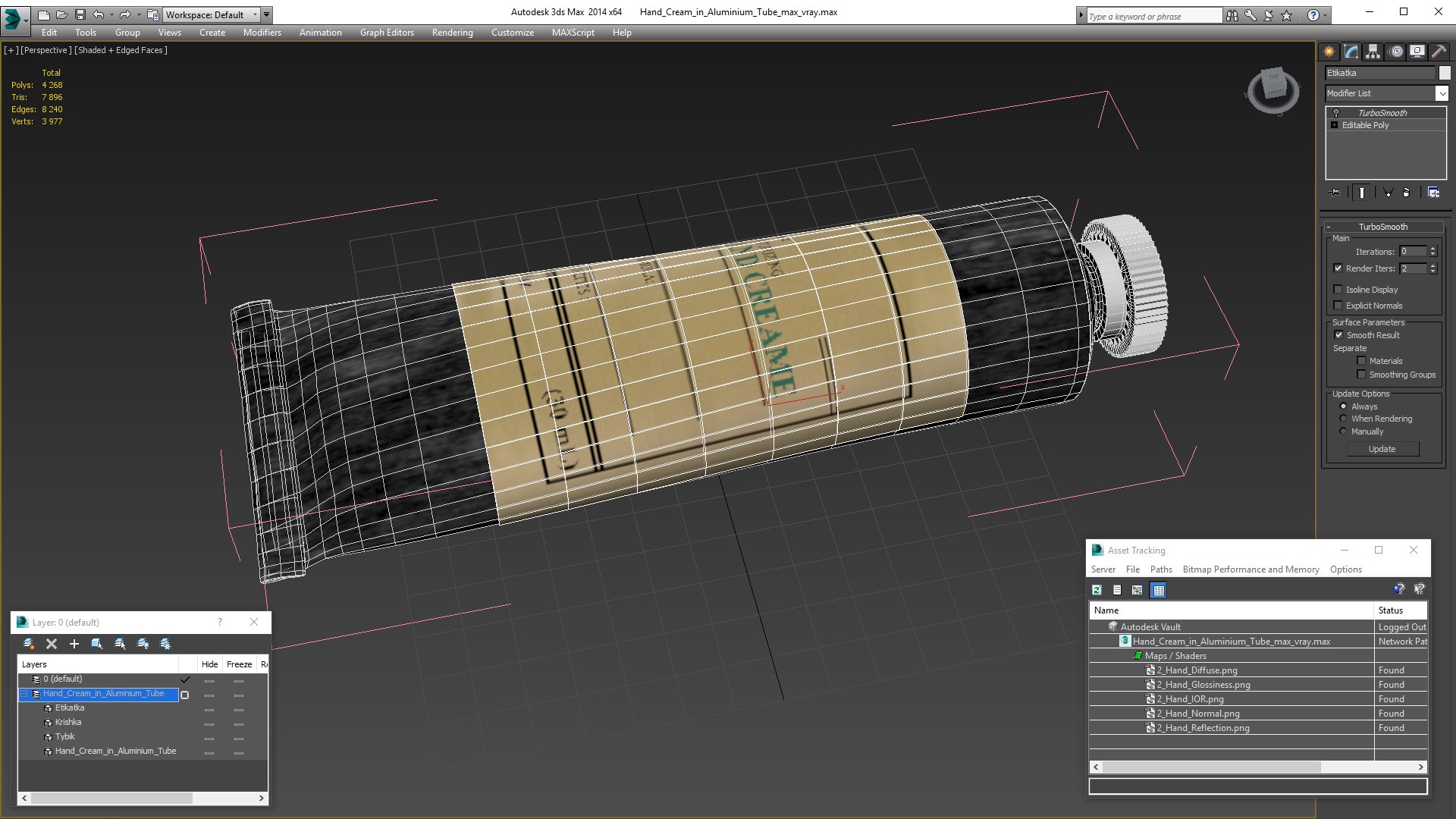Open the quick access toolbar customize arrow
This screenshot has height=819, width=1456.
(266, 14)
